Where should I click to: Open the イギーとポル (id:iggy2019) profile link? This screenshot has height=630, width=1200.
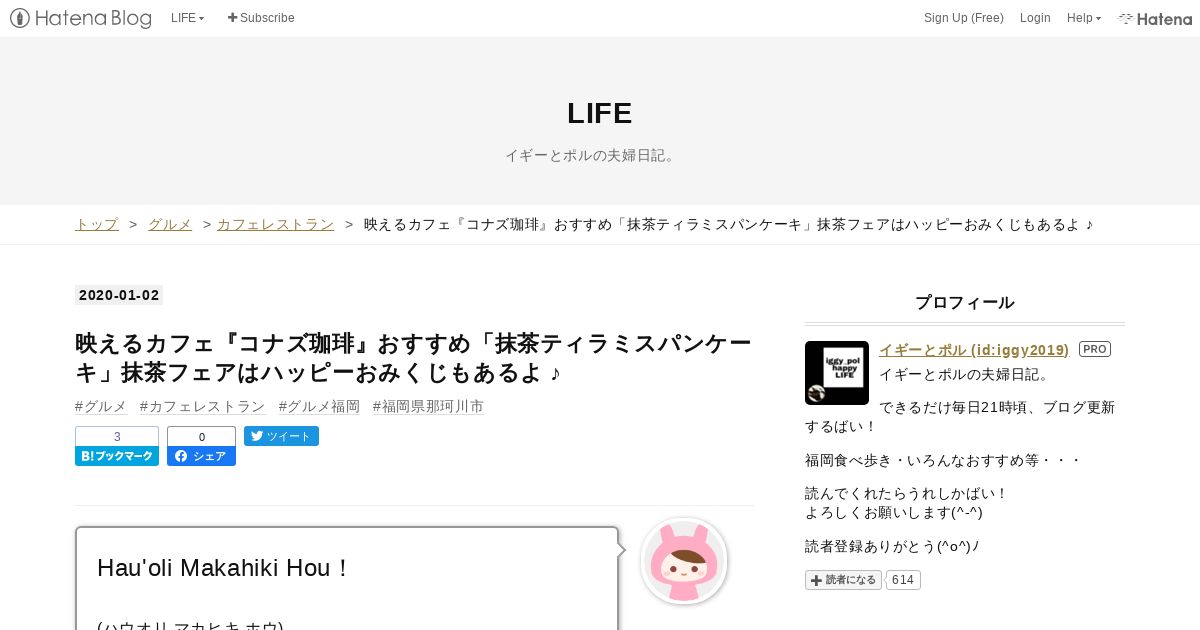(x=974, y=349)
